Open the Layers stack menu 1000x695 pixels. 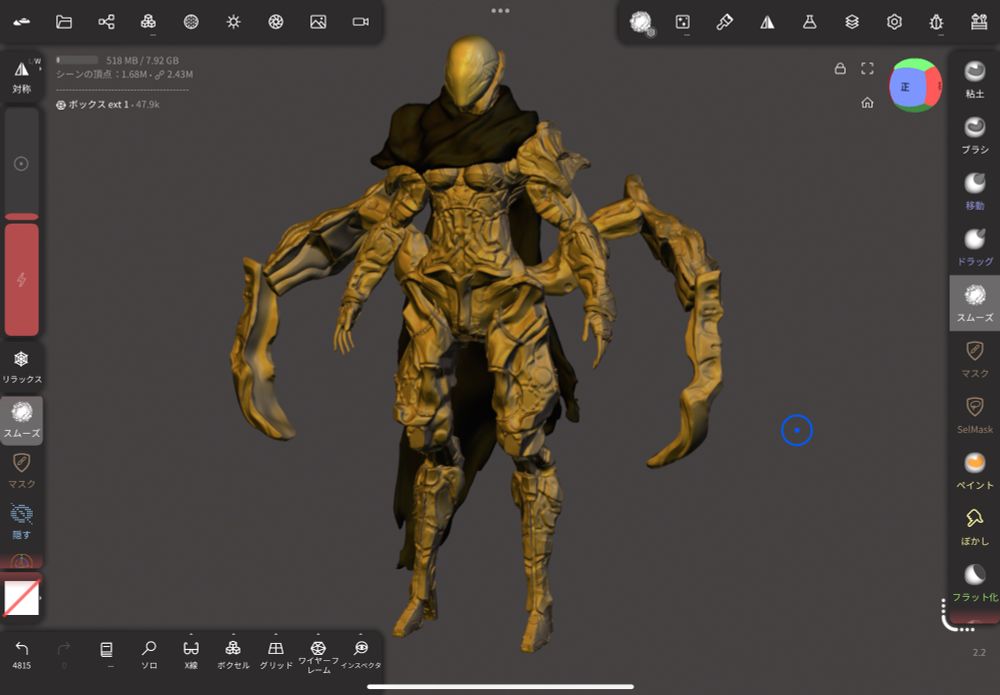[852, 22]
